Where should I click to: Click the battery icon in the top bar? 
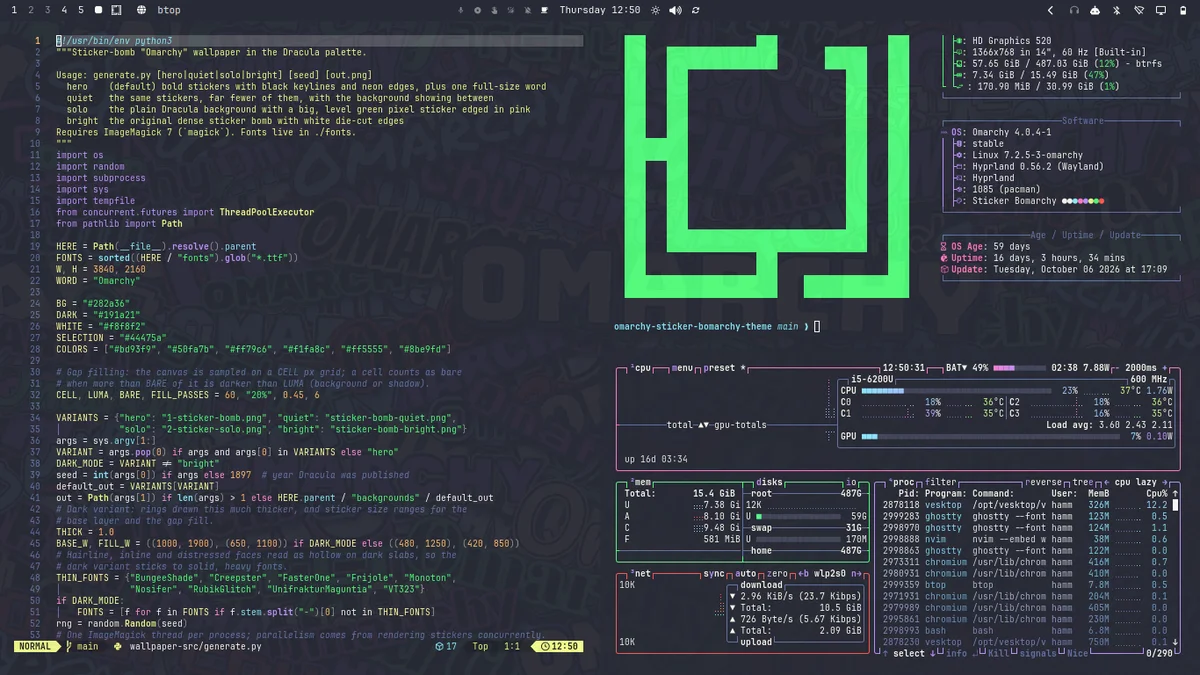point(1182,10)
